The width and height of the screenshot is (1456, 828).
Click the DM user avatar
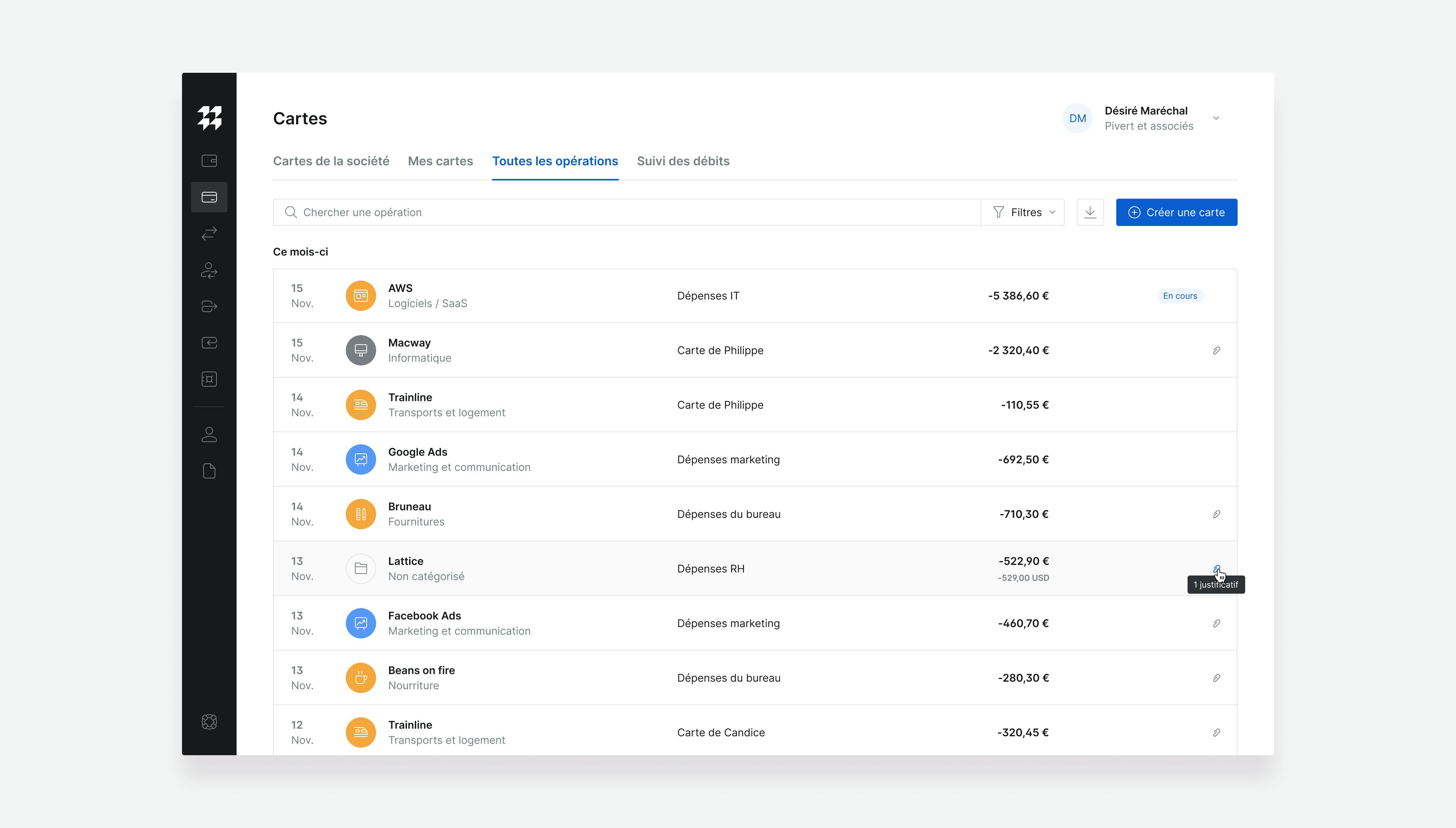pos(1077,118)
